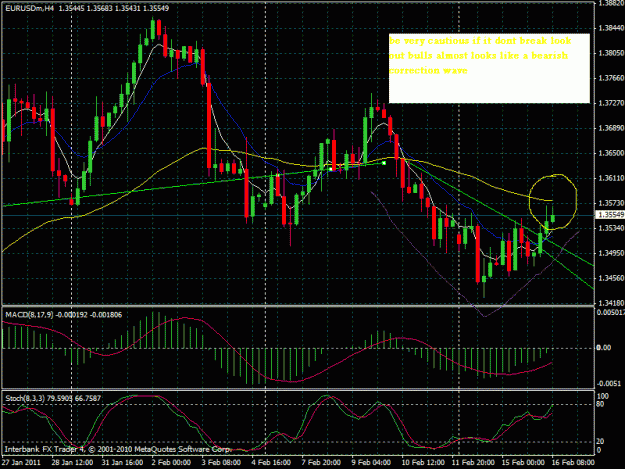Click the 1.37270 price axis label

611,103
